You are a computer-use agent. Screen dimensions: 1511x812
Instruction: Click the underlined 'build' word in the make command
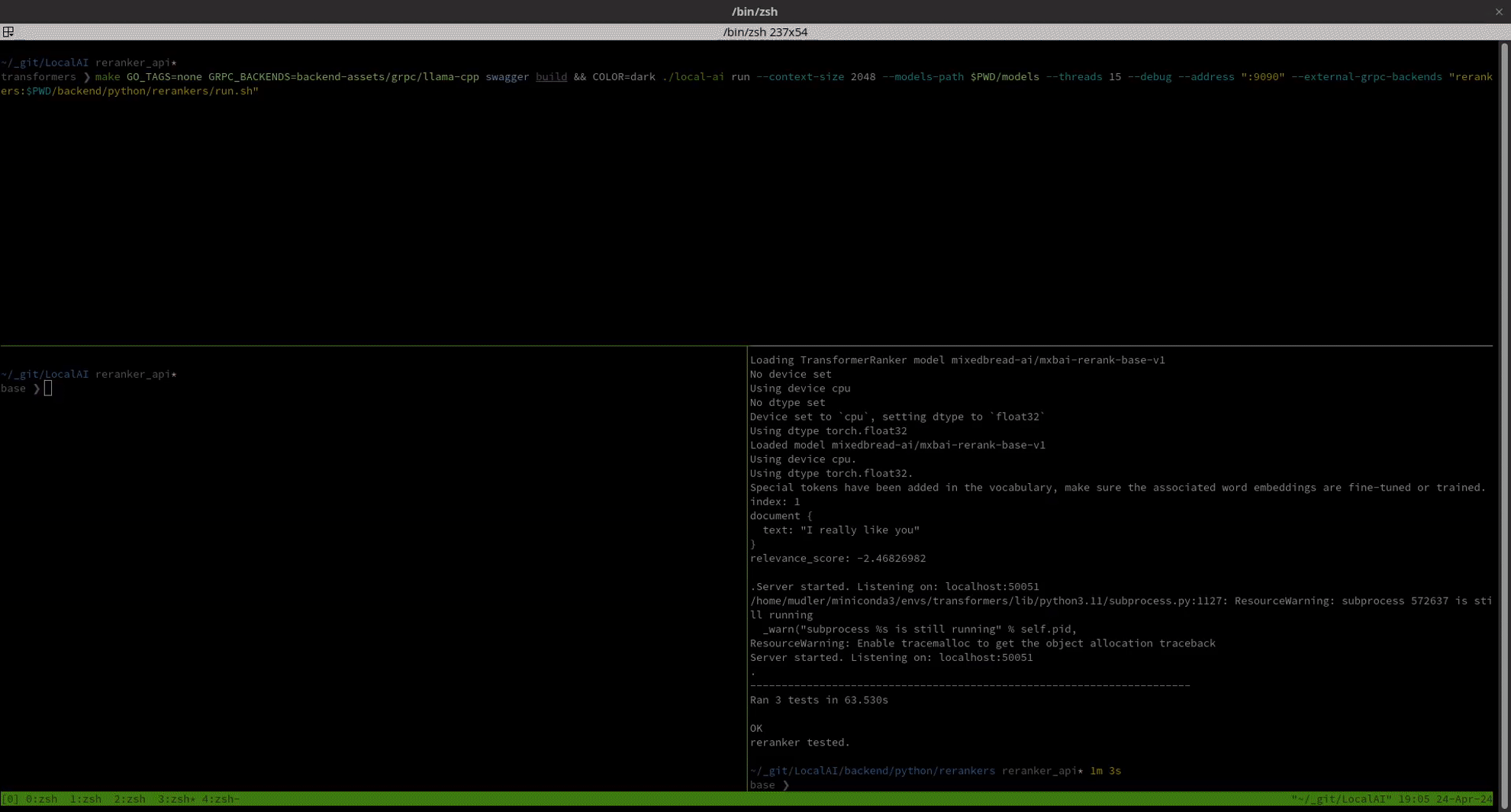(x=551, y=77)
